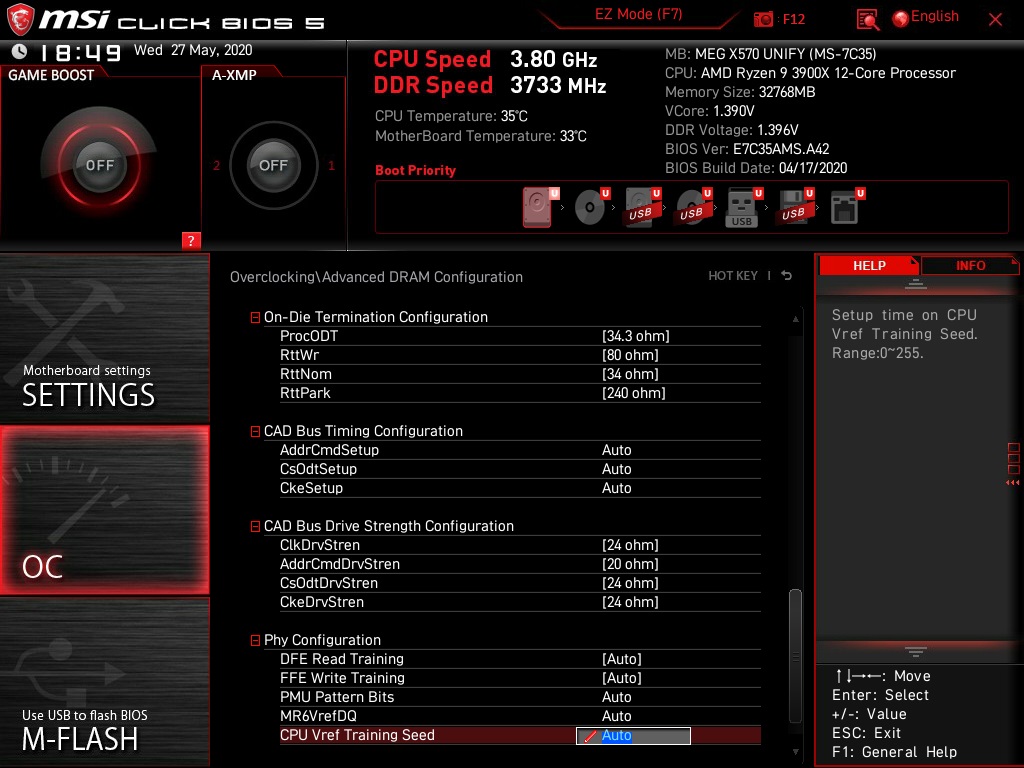
Task: Open the HOT KEY list
Action: tap(733, 276)
